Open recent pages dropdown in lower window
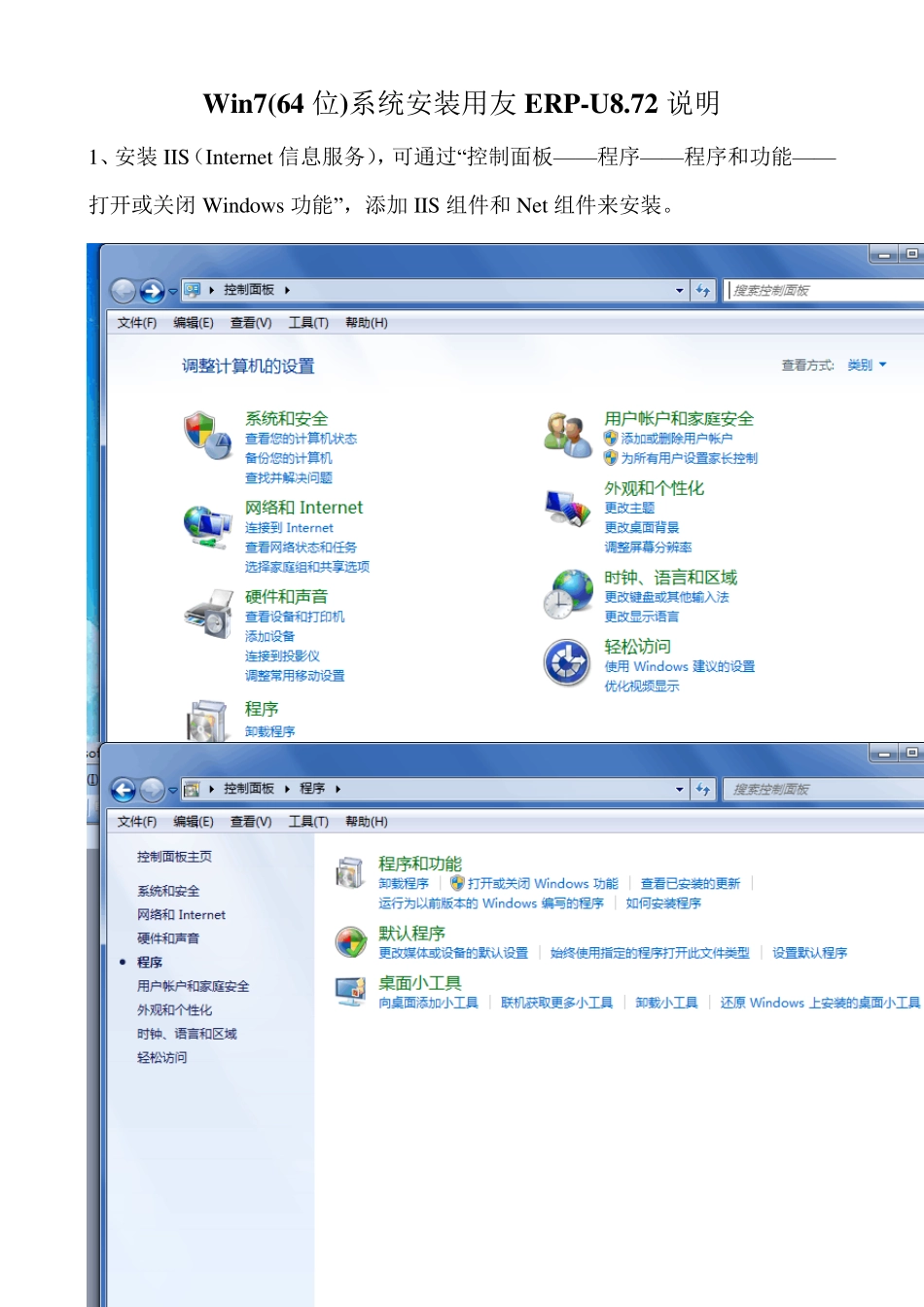 coord(172,790)
